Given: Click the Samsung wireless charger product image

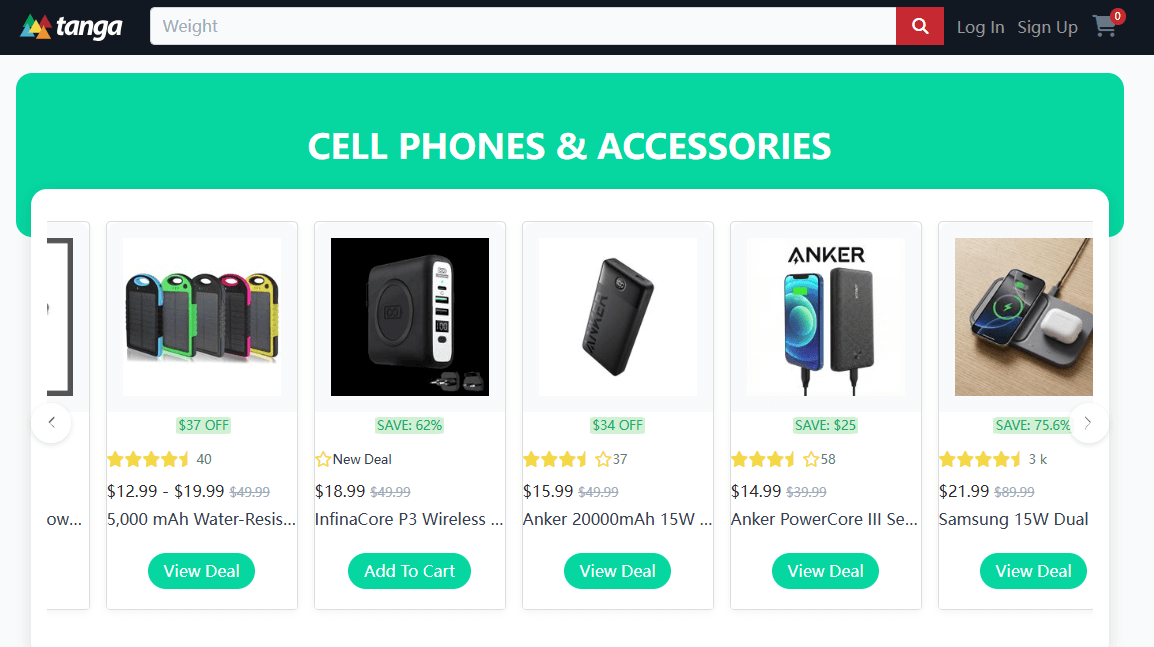Looking at the screenshot, I should click(x=1023, y=317).
